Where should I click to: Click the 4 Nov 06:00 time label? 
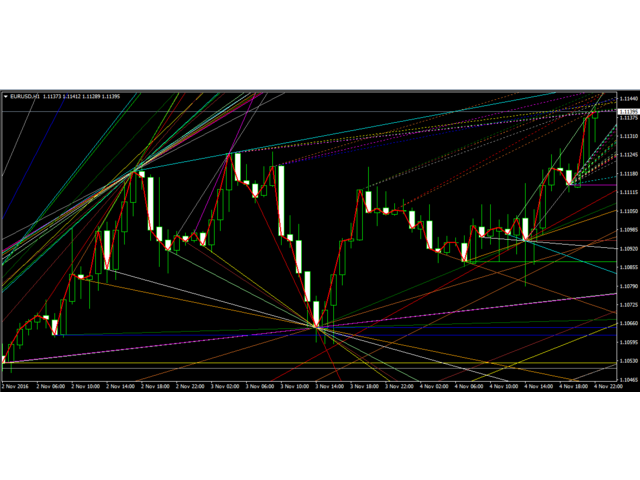469,386
